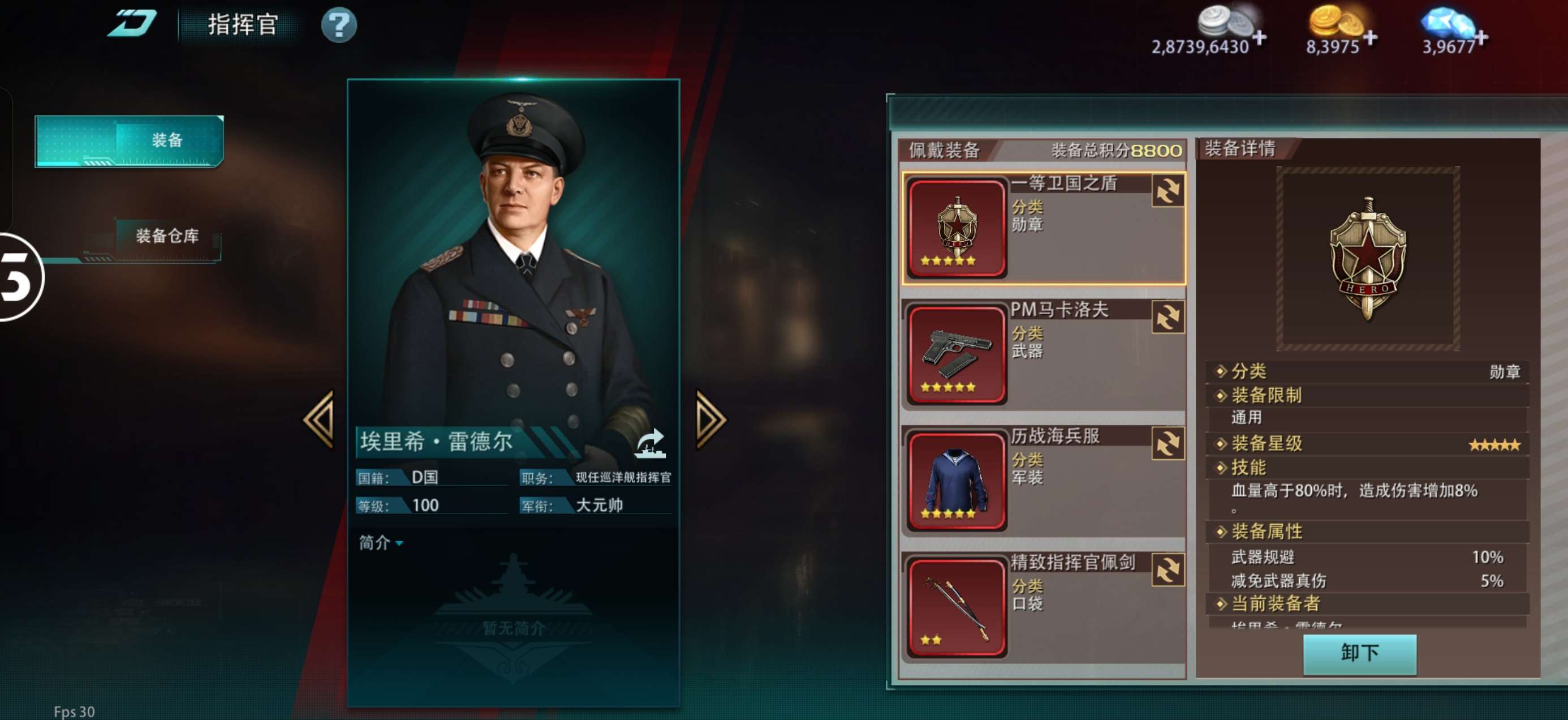Click the 卸下 unequip button
Image resolution: width=1568 pixels, height=720 pixels.
[x=1359, y=653]
